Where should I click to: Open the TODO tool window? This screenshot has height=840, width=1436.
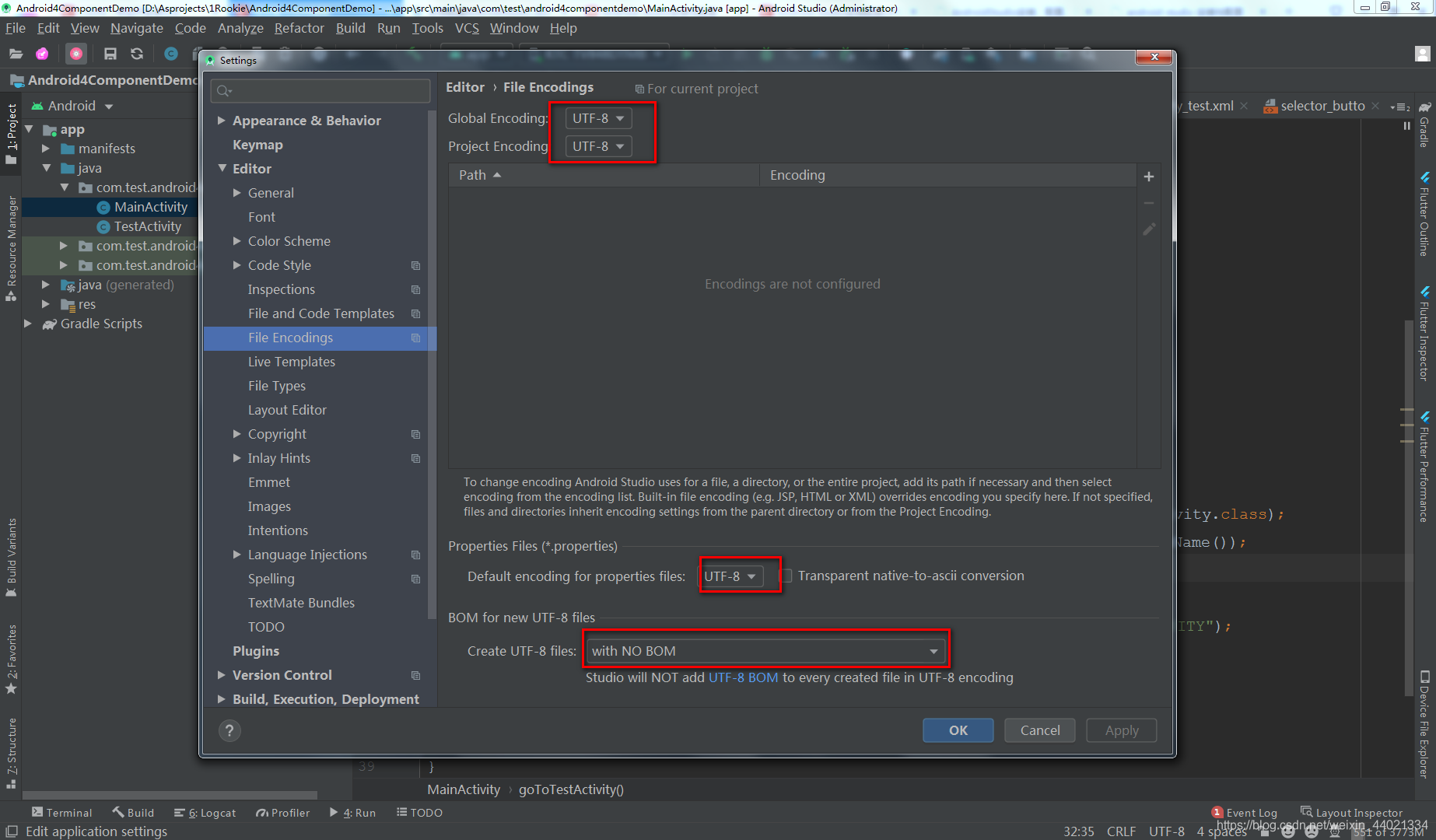(419, 813)
